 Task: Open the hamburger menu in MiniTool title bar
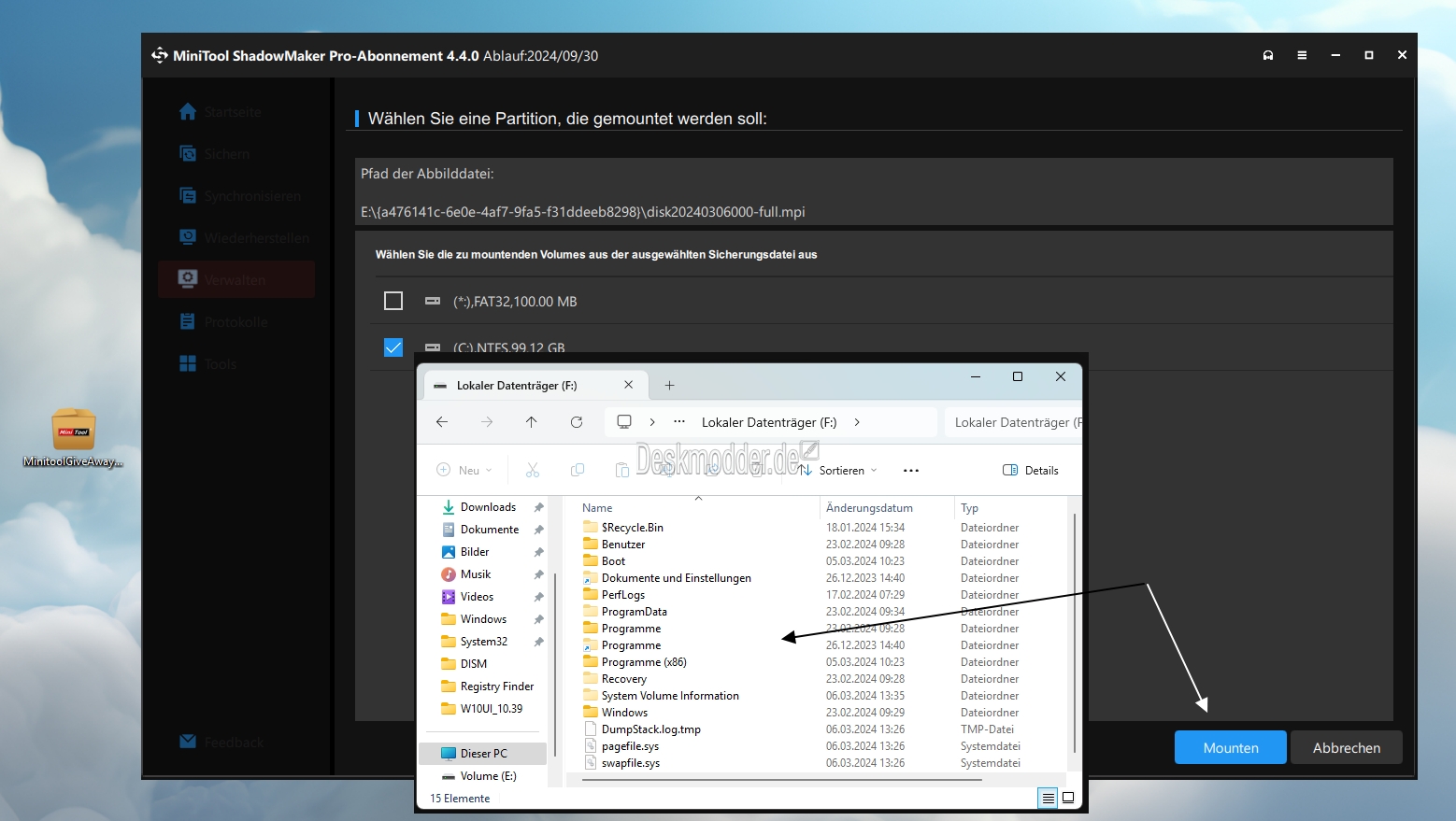(x=1302, y=55)
